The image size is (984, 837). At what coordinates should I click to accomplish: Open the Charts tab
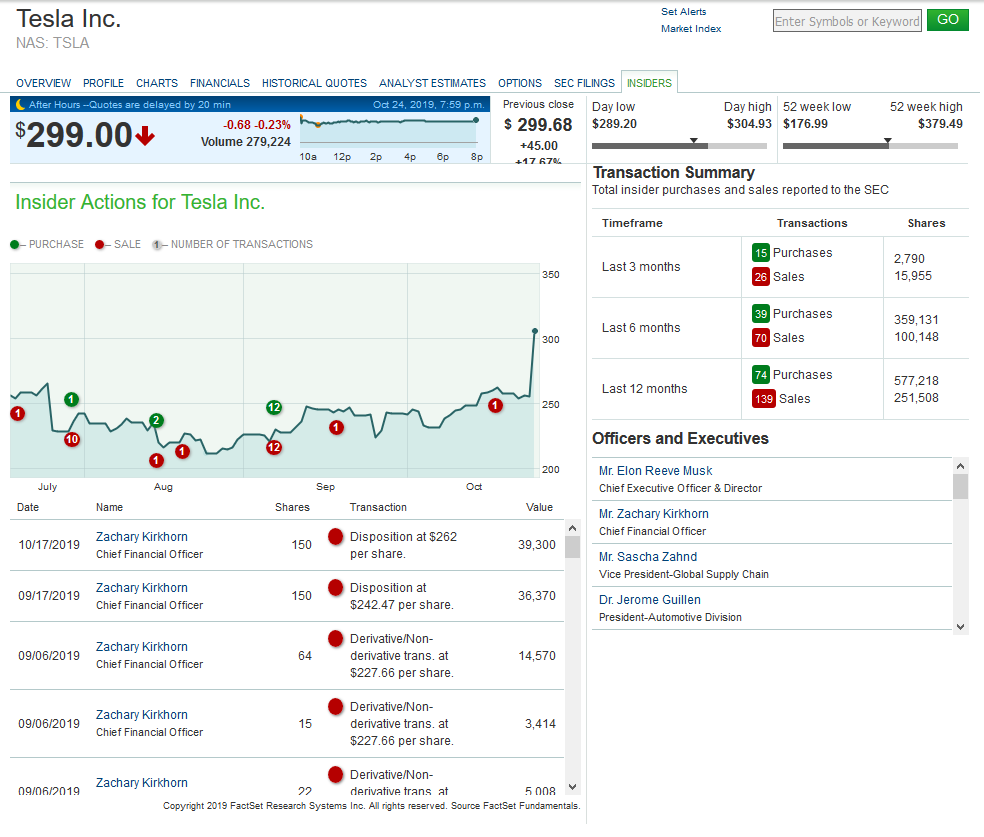tap(157, 83)
